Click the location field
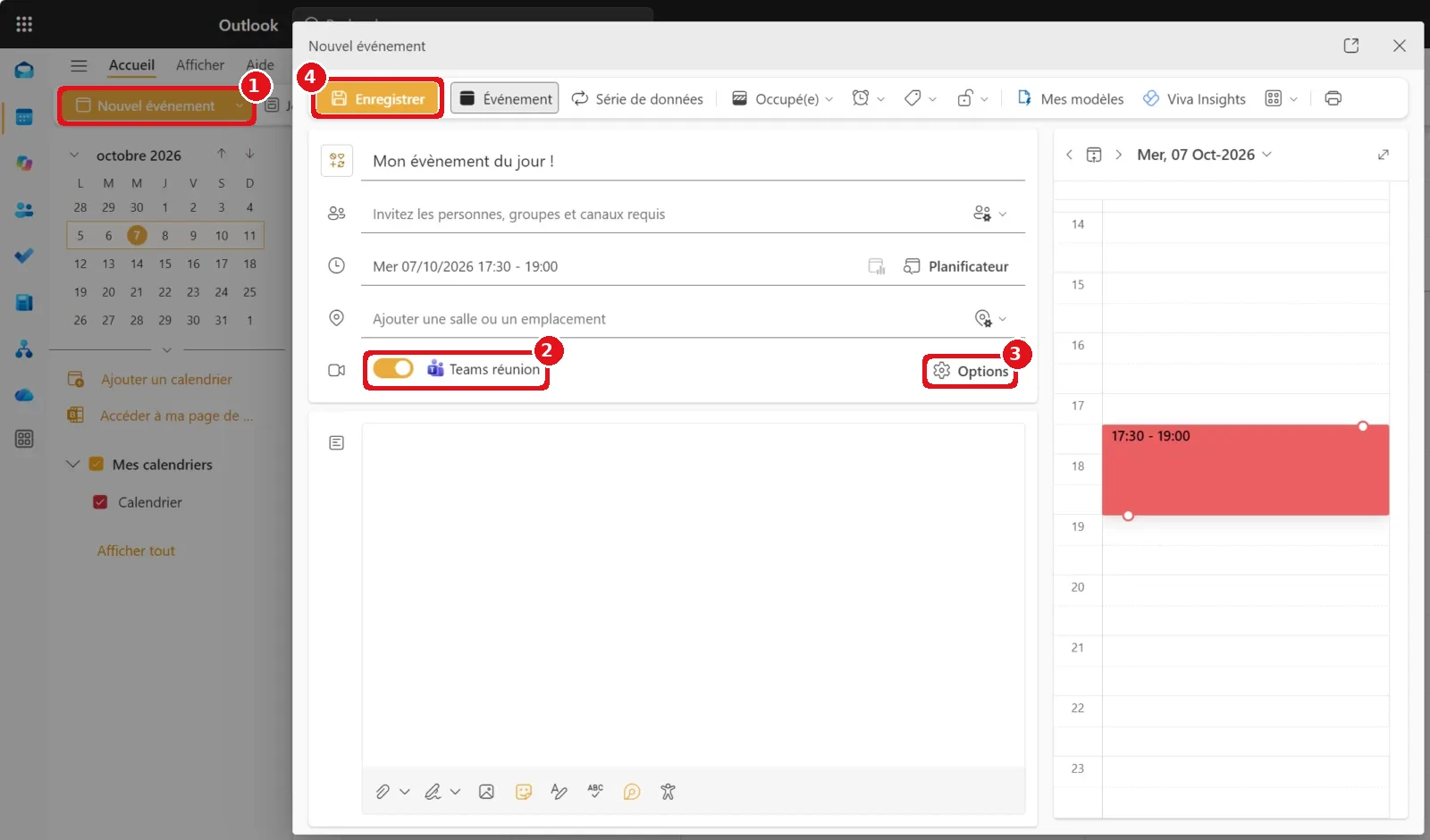 [666, 319]
